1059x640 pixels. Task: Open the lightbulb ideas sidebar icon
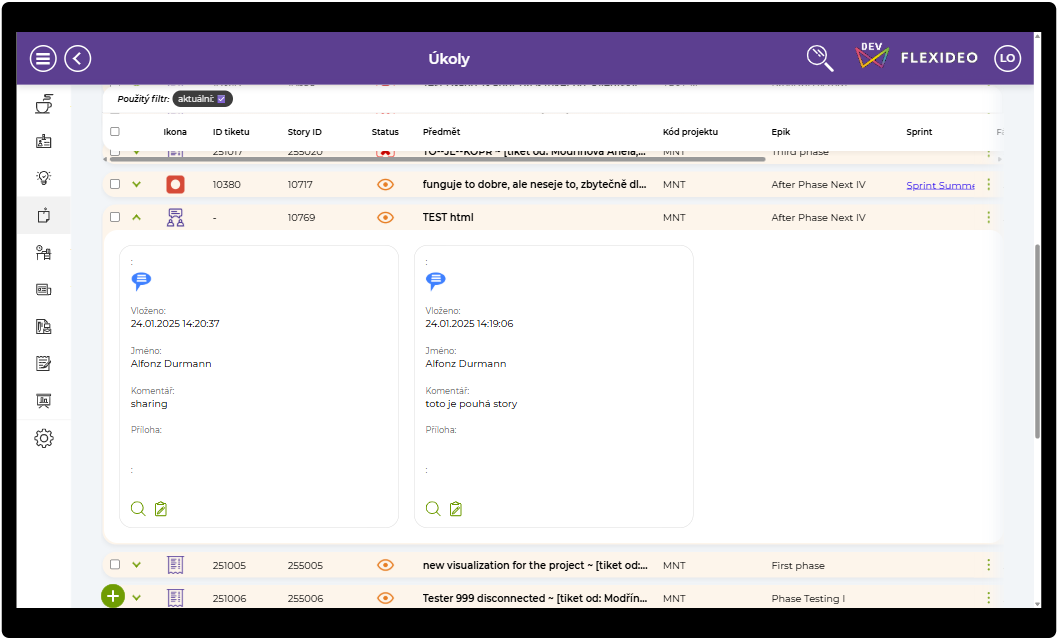pyautogui.click(x=44, y=178)
